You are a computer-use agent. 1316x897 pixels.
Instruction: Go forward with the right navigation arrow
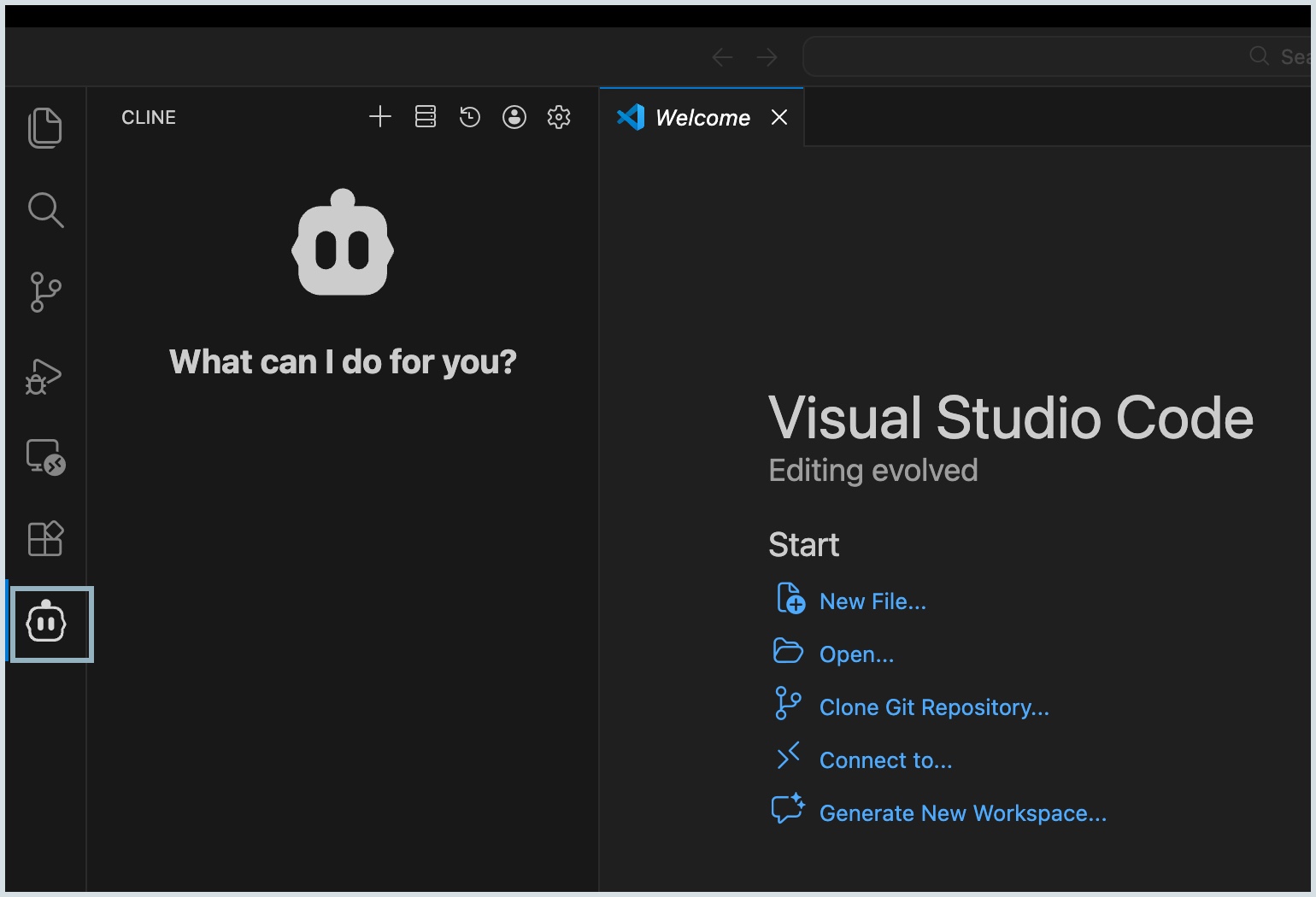(767, 57)
